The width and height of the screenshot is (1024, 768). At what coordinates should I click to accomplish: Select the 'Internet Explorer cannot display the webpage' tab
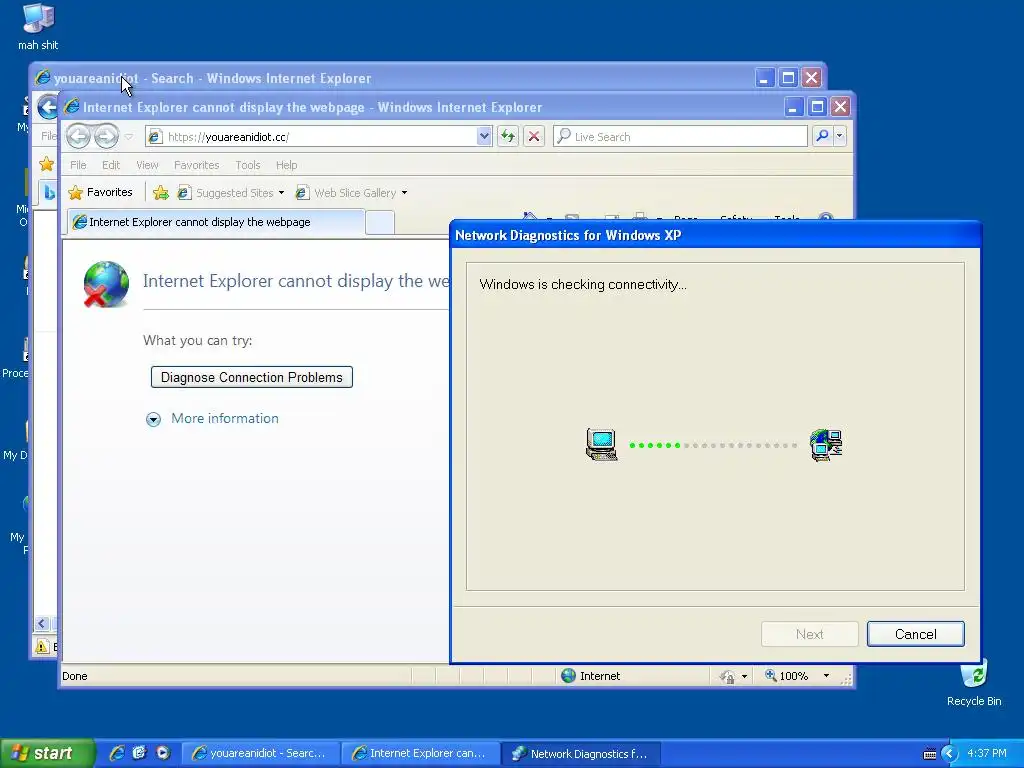tap(216, 222)
